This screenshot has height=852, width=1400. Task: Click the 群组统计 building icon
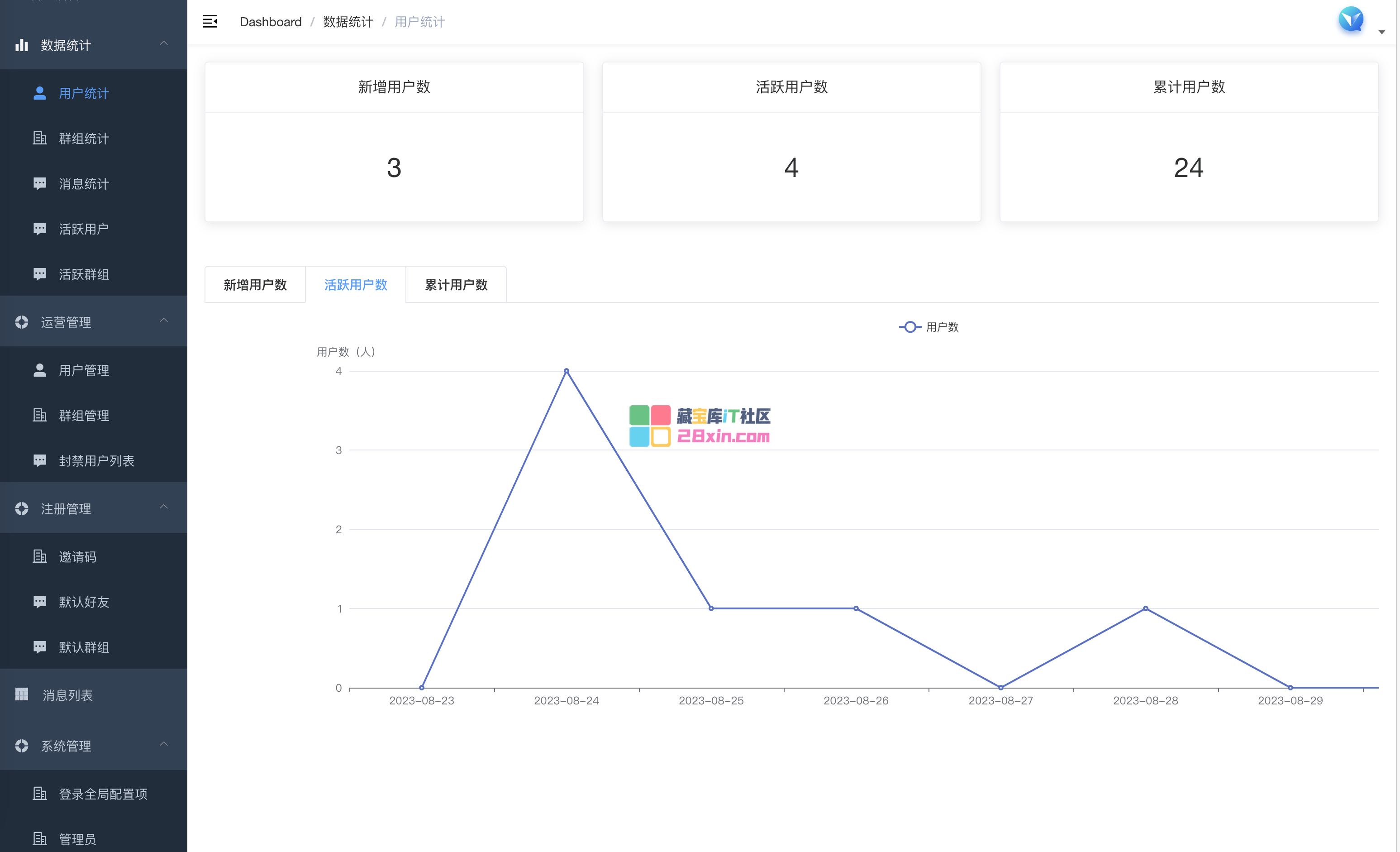tap(40, 138)
